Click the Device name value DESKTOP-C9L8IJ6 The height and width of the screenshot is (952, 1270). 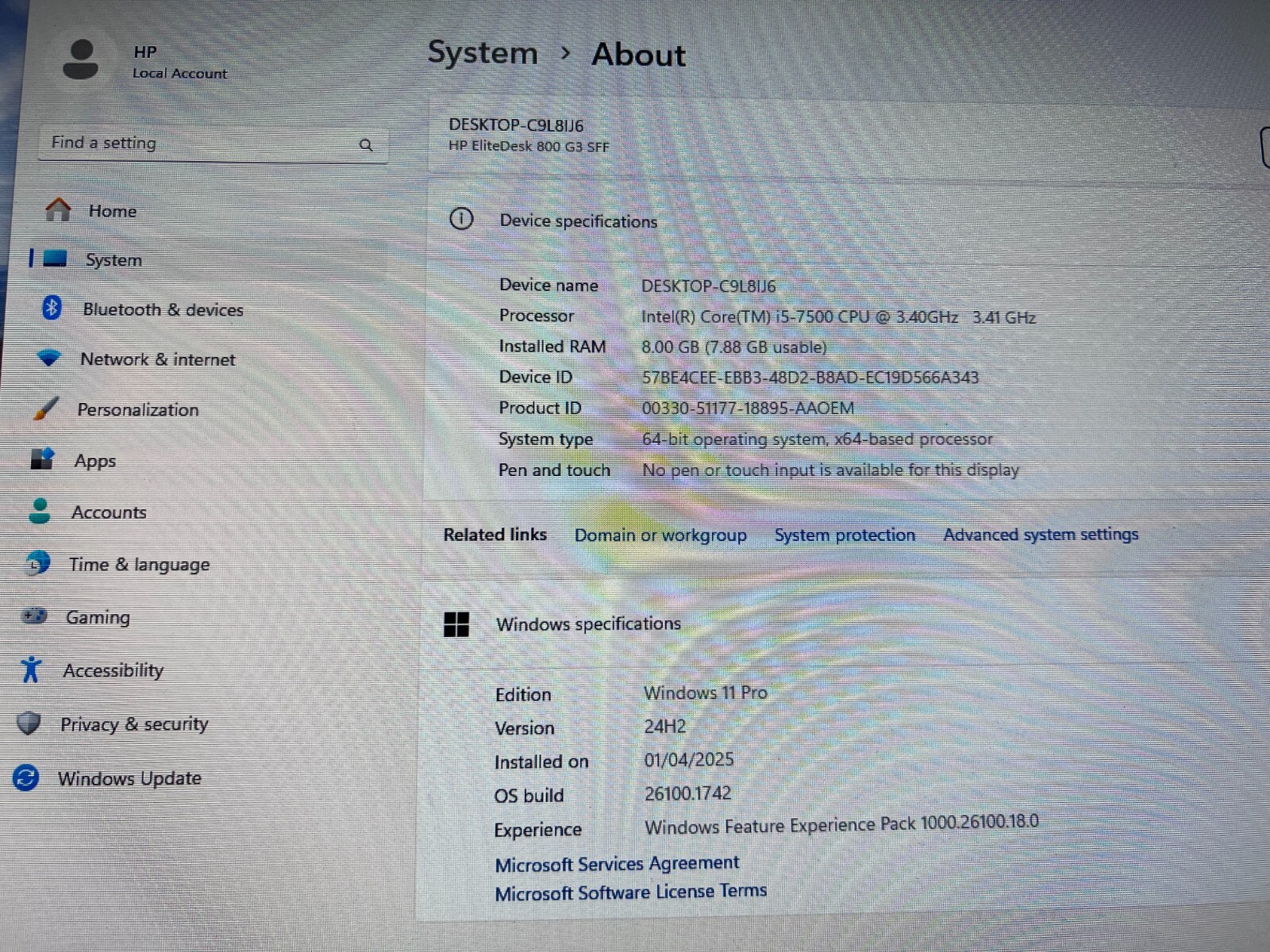coord(709,286)
